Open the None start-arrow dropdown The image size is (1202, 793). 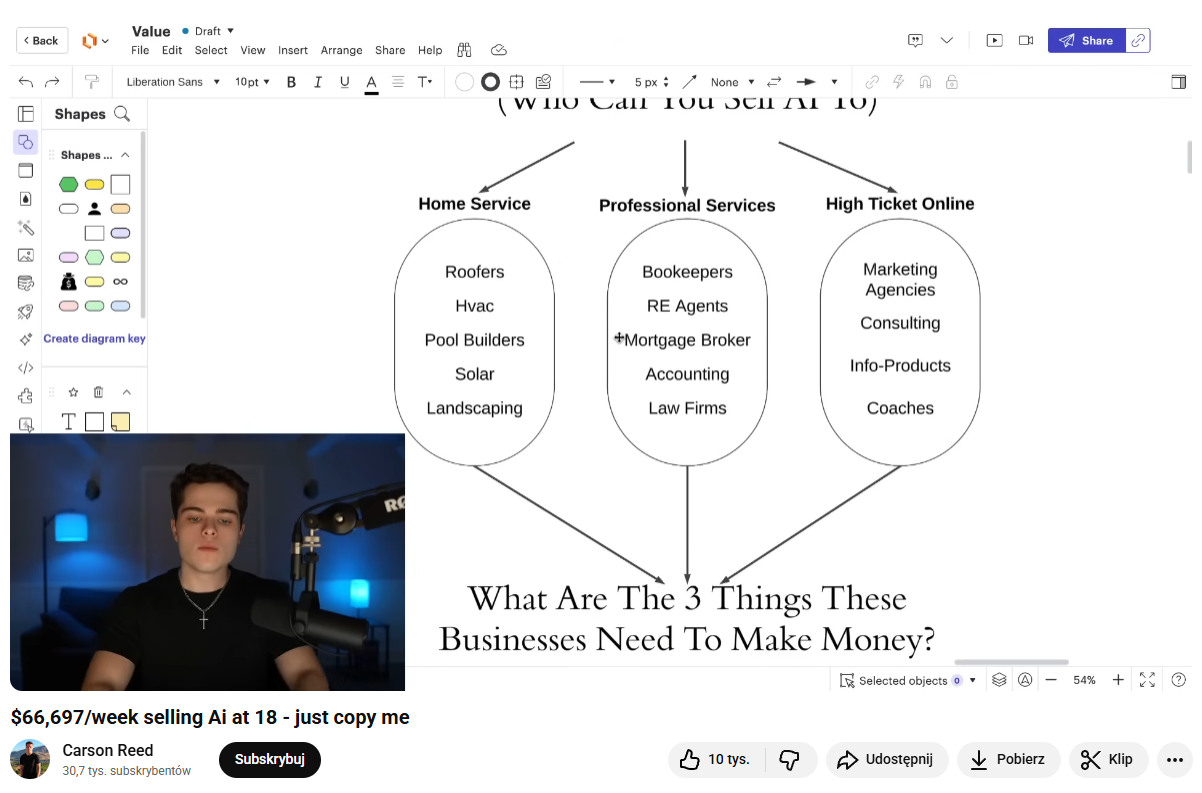pos(732,82)
